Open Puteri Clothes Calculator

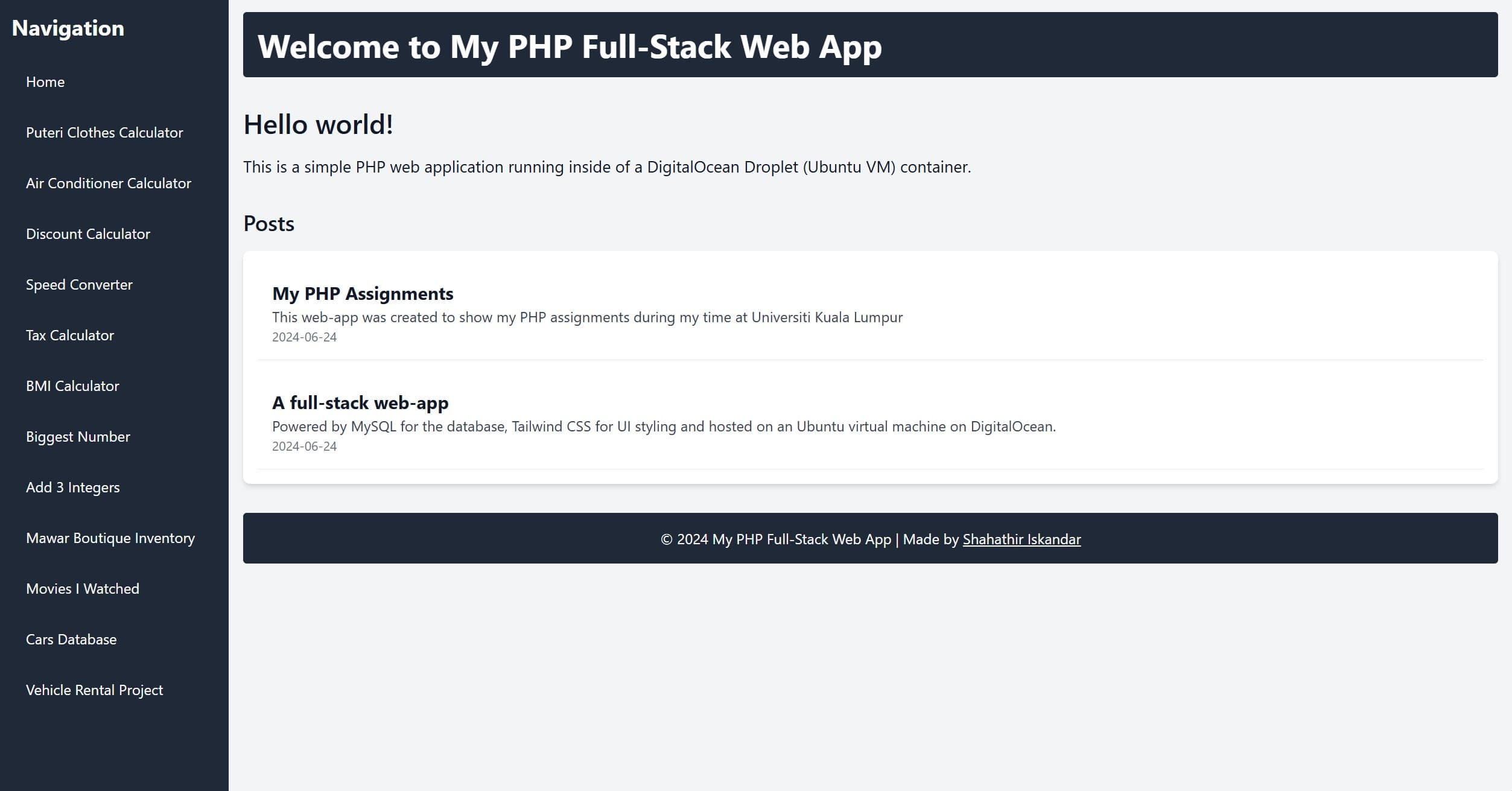[x=104, y=133]
